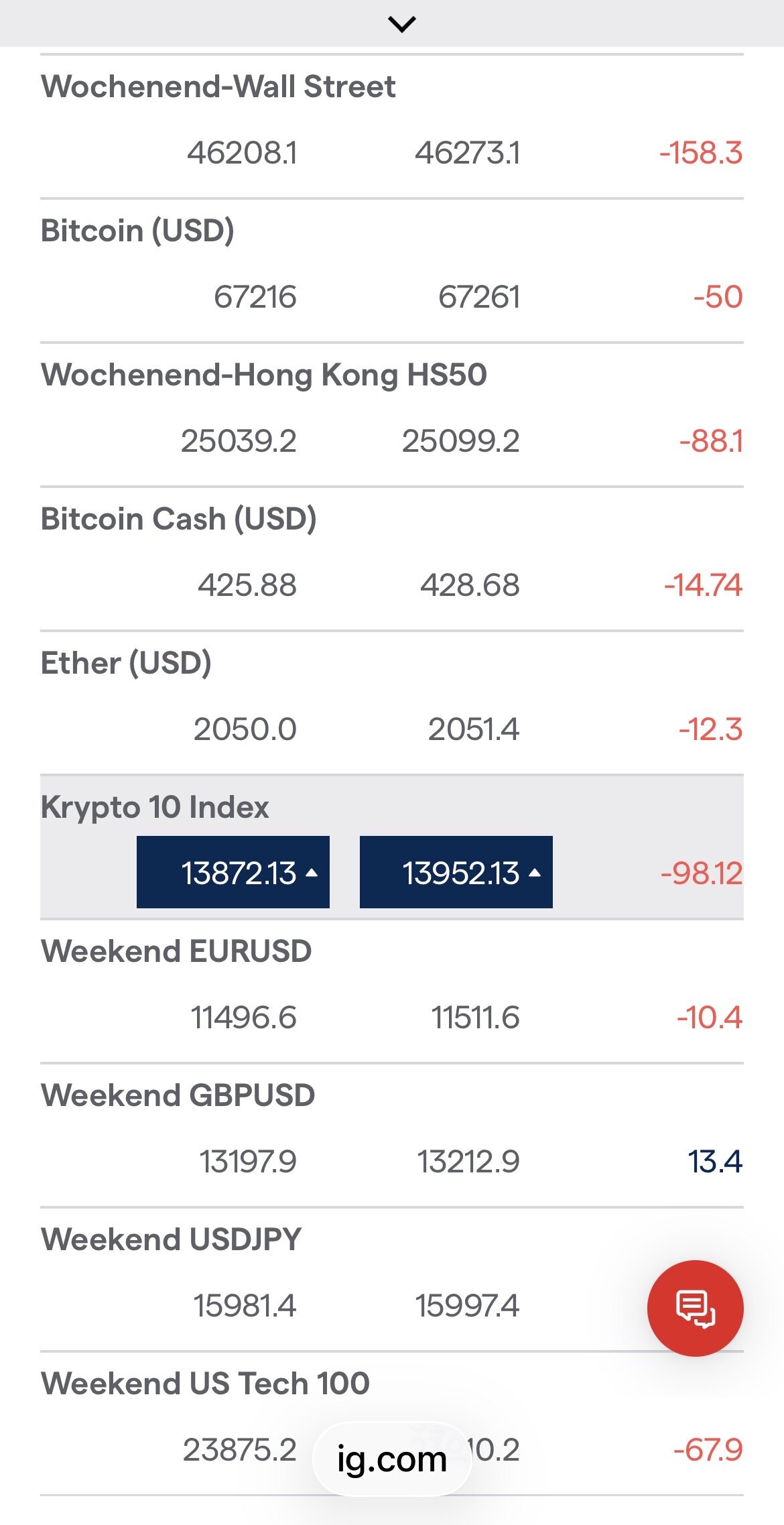Open Weekend EURUSD market

(x=177, y=952)
